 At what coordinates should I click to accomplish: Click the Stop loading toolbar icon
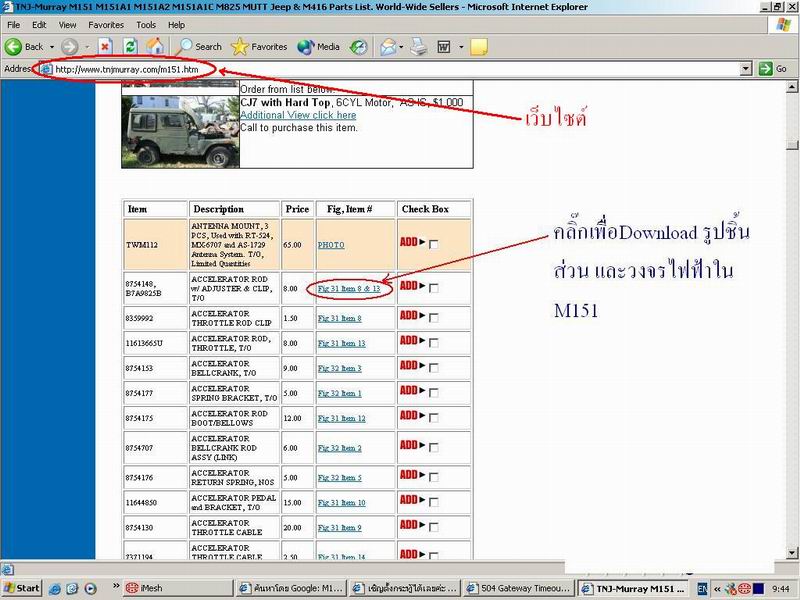pos(106,46)
